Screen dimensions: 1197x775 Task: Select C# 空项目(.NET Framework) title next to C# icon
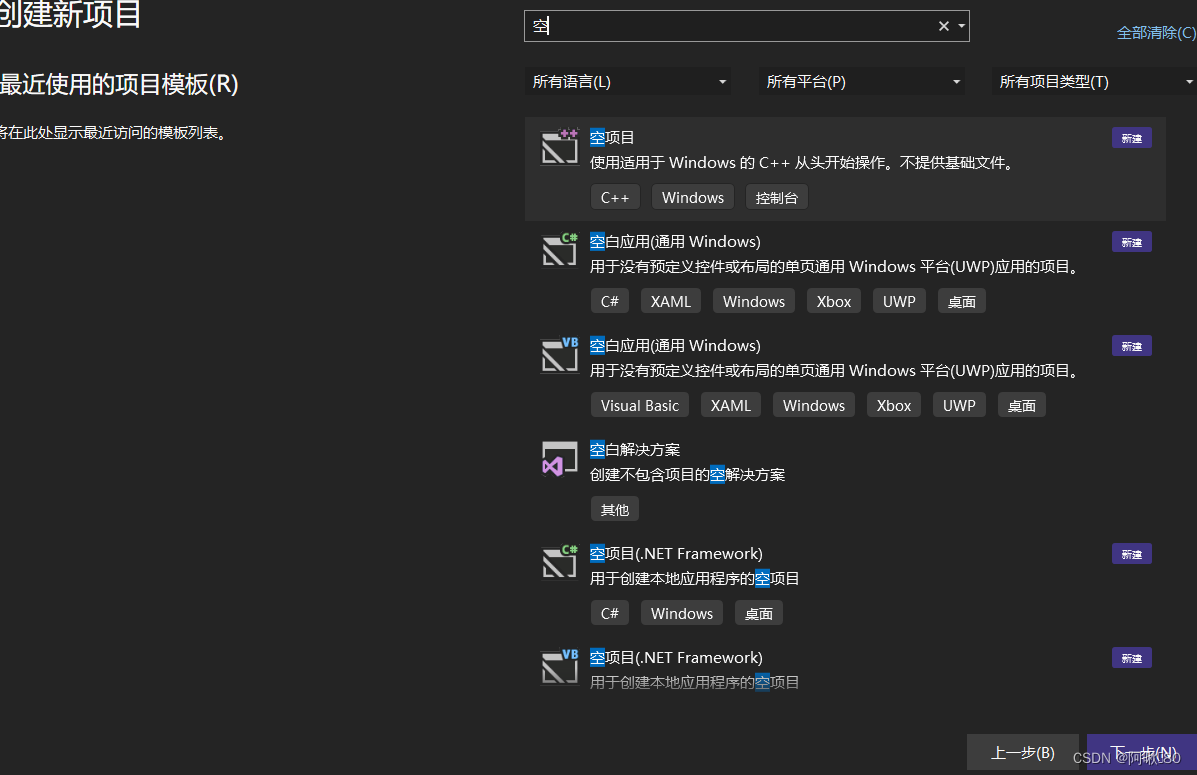676,554
